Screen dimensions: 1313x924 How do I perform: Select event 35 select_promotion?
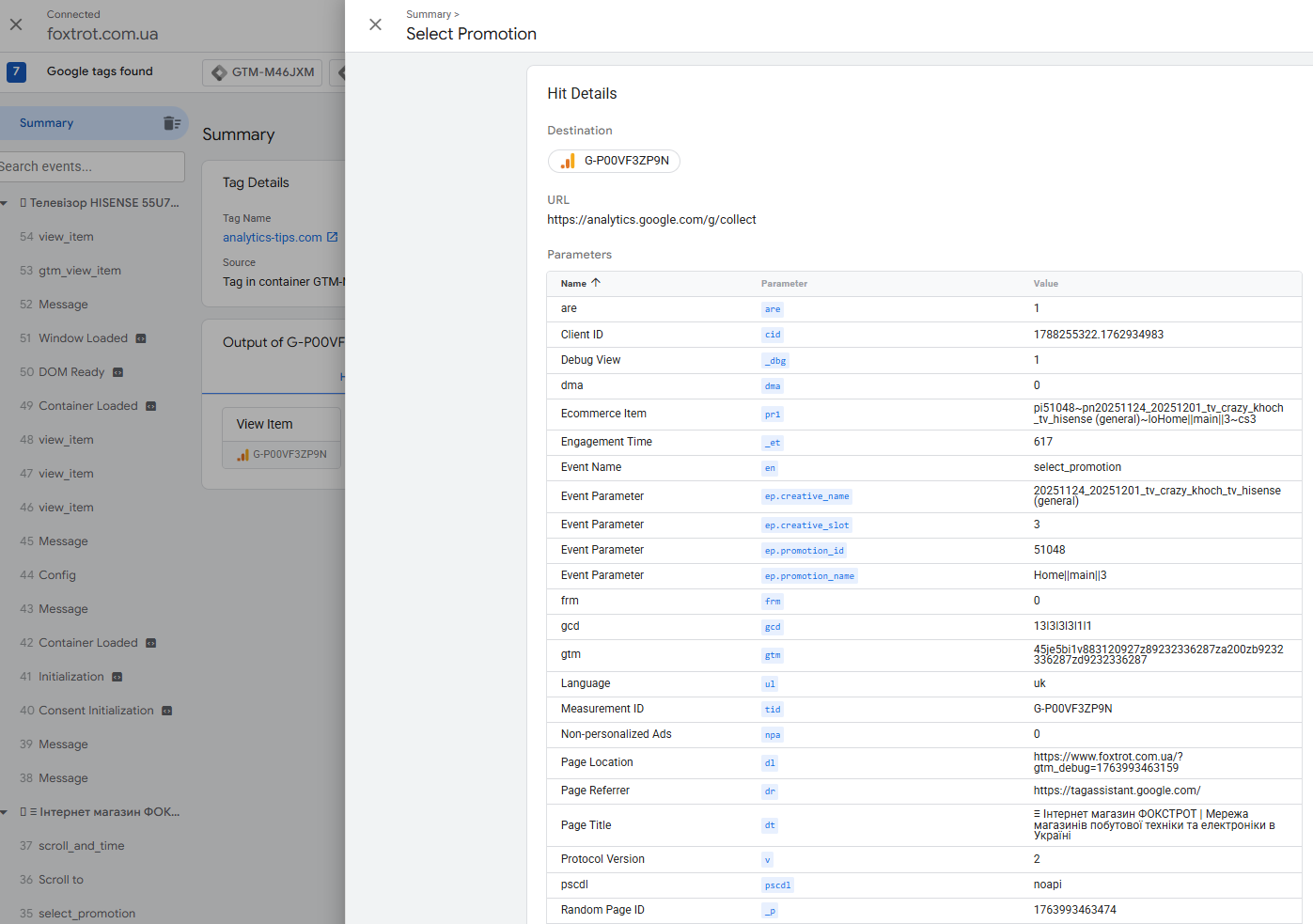pyautogui.click(x=86, y=914)
